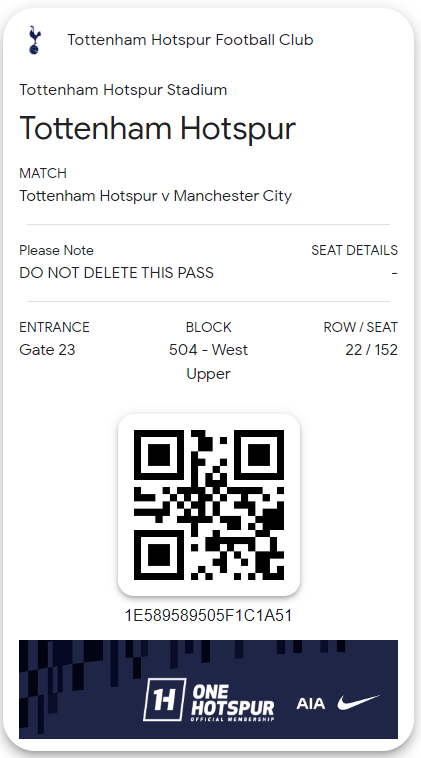Click the 22 / 152 row and seat value
The width and height of the screenshot is (421, 758).
click(x=371, y=350)
